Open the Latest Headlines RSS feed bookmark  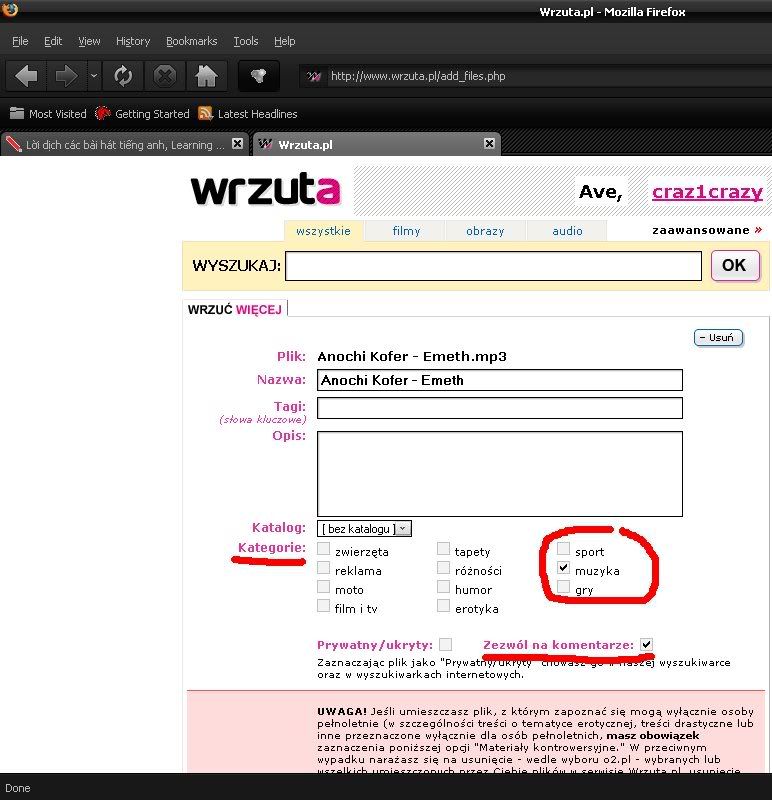(x=247, y=114)
